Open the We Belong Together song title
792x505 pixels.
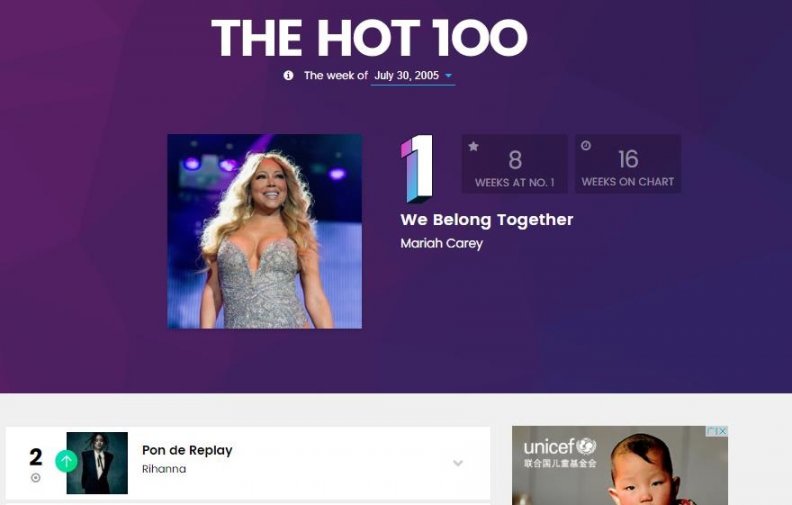487,220
